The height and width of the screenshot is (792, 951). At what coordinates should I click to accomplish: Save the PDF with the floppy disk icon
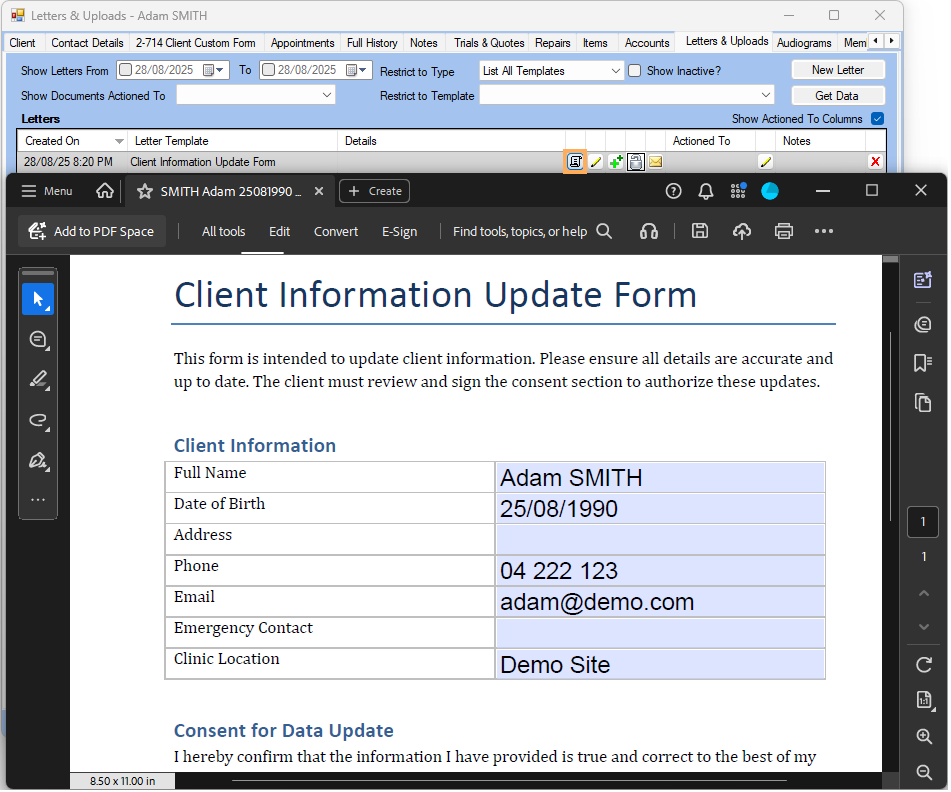(700, 231)
